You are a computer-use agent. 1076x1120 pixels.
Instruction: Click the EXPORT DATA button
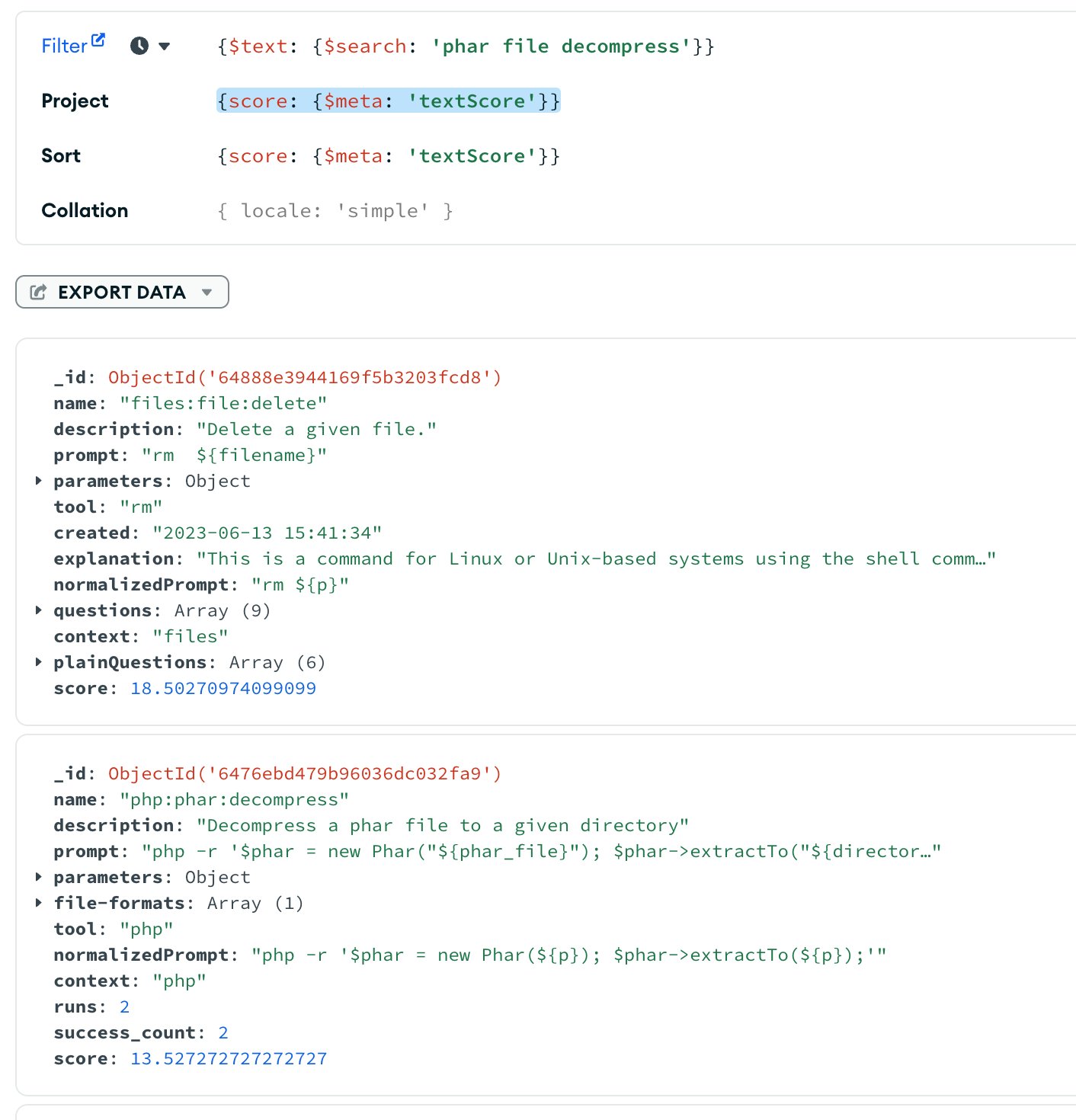(122, 293)
